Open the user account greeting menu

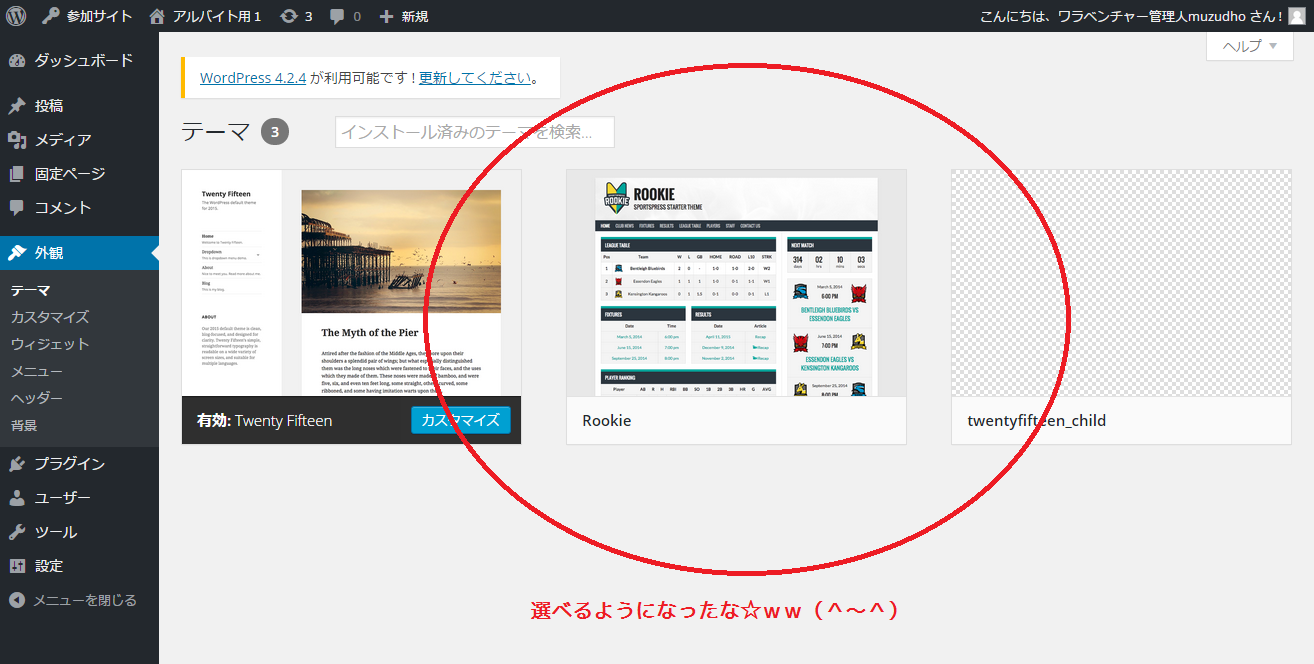pyautogui.click(x=1142, y=16)
